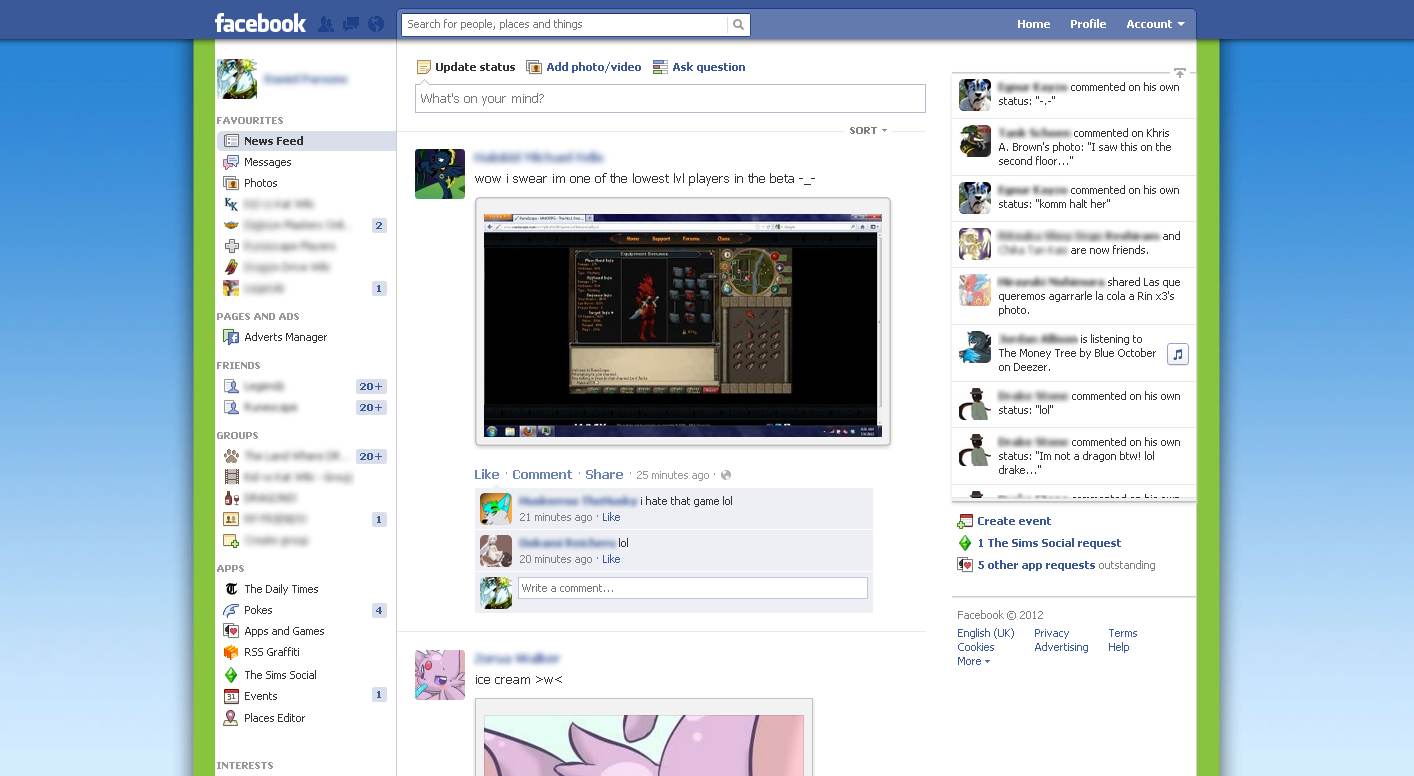Click the Ask question icon
Image resolution: width=1414 pixels, height=776 pixels.
coord(660,67)
